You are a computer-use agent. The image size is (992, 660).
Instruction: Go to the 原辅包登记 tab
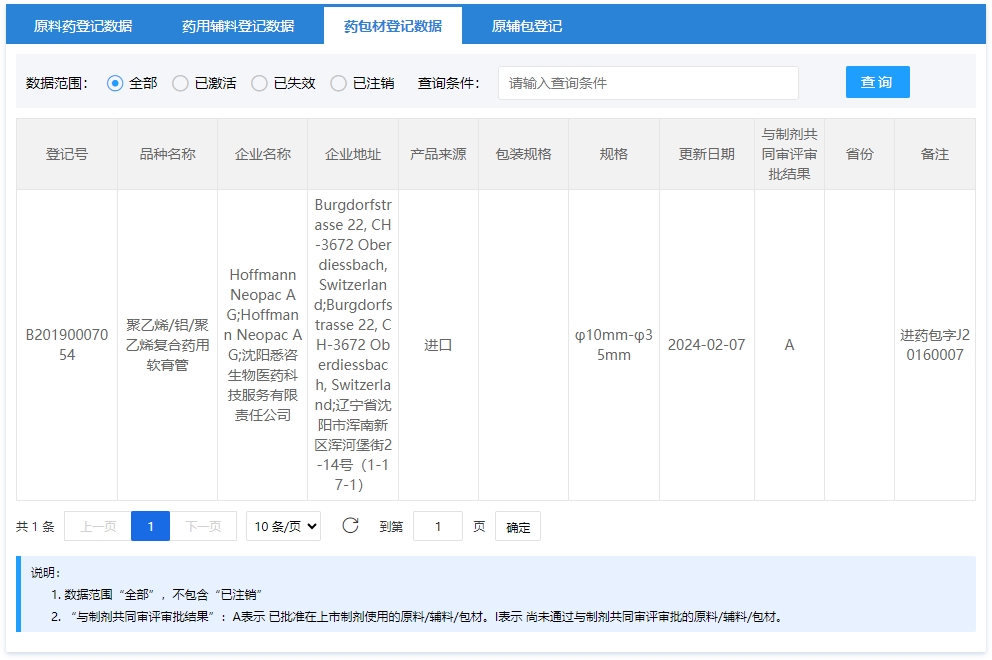pyautogui.click(x=527, y=26)
